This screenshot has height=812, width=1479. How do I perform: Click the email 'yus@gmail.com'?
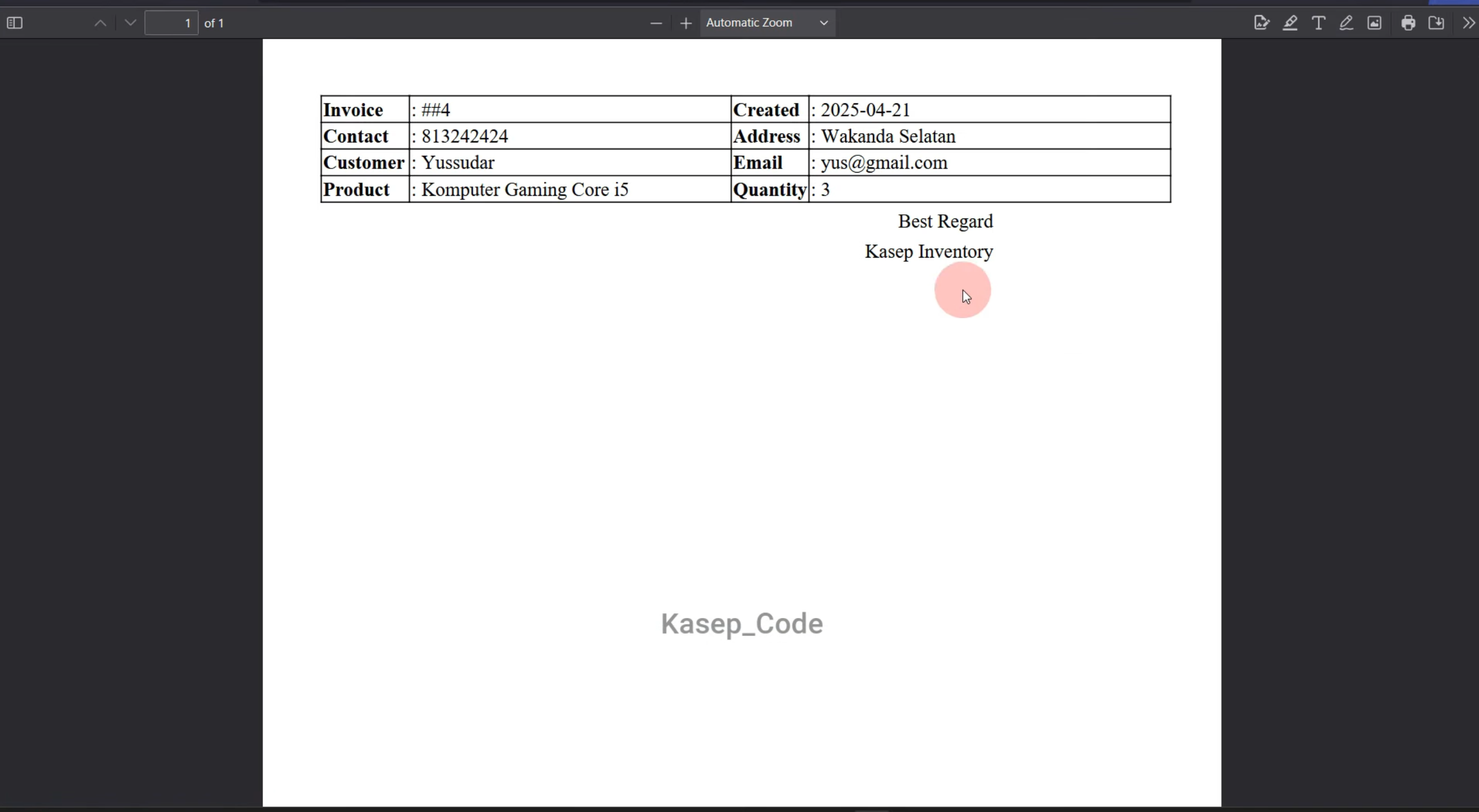[x=884, y=163]
